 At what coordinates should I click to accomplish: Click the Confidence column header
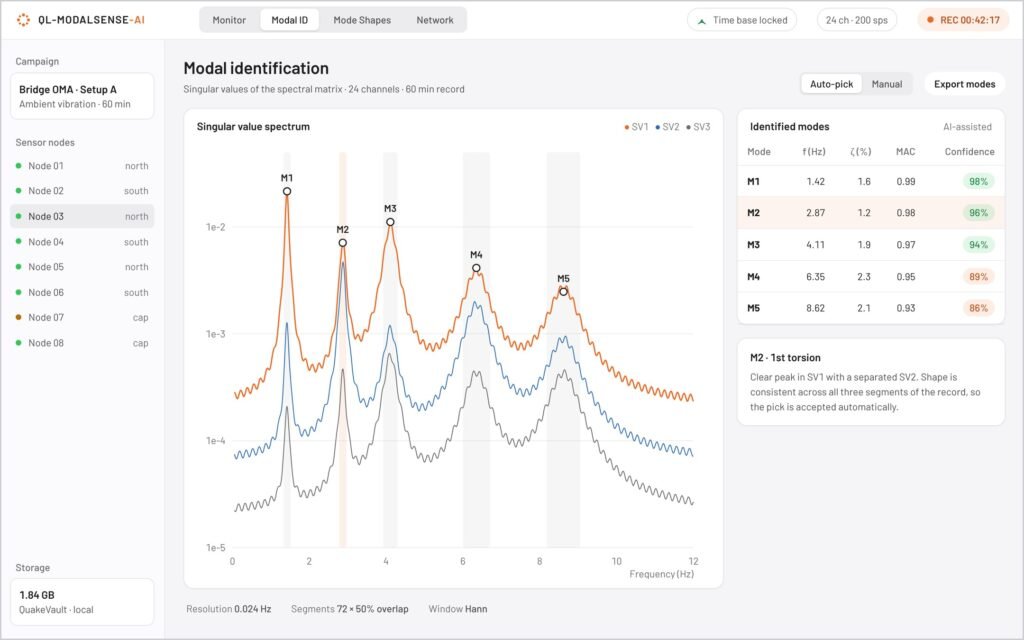tap(969, 152)
